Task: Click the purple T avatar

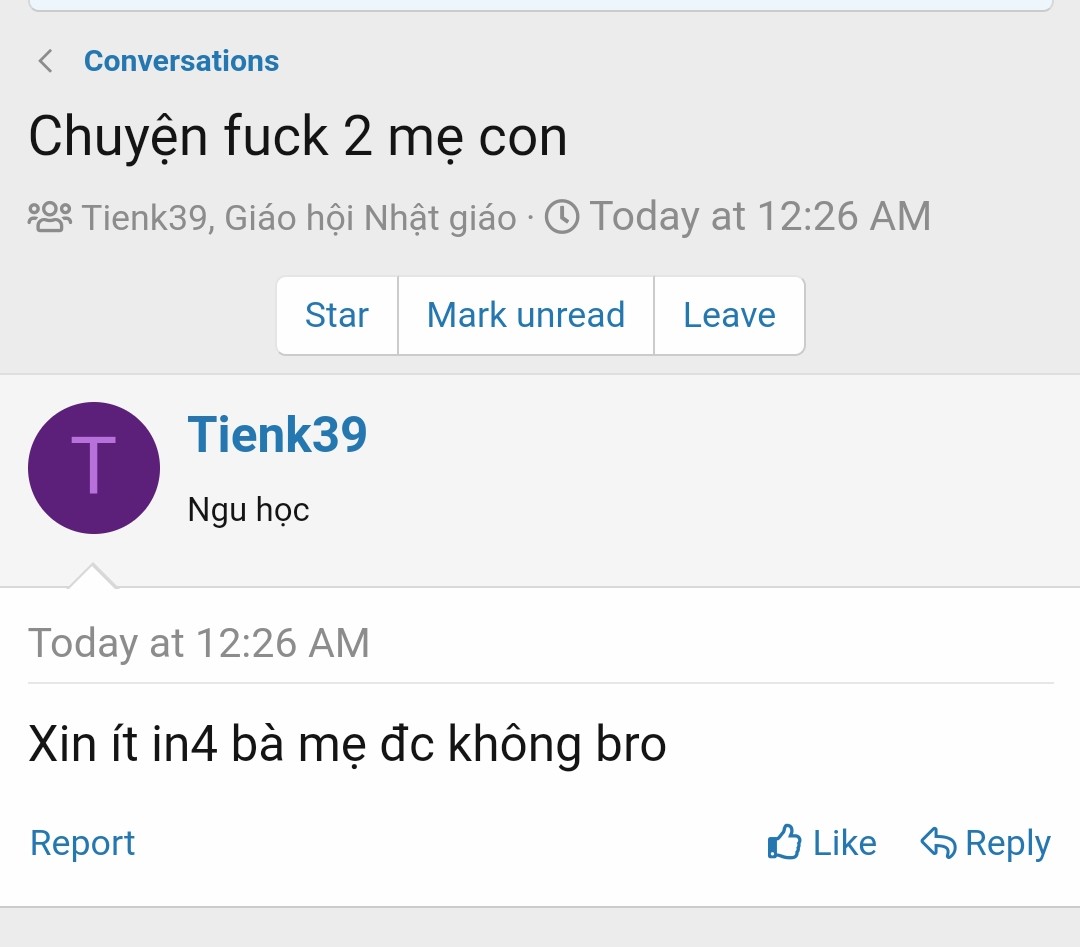Action: [x=94, y=468]
